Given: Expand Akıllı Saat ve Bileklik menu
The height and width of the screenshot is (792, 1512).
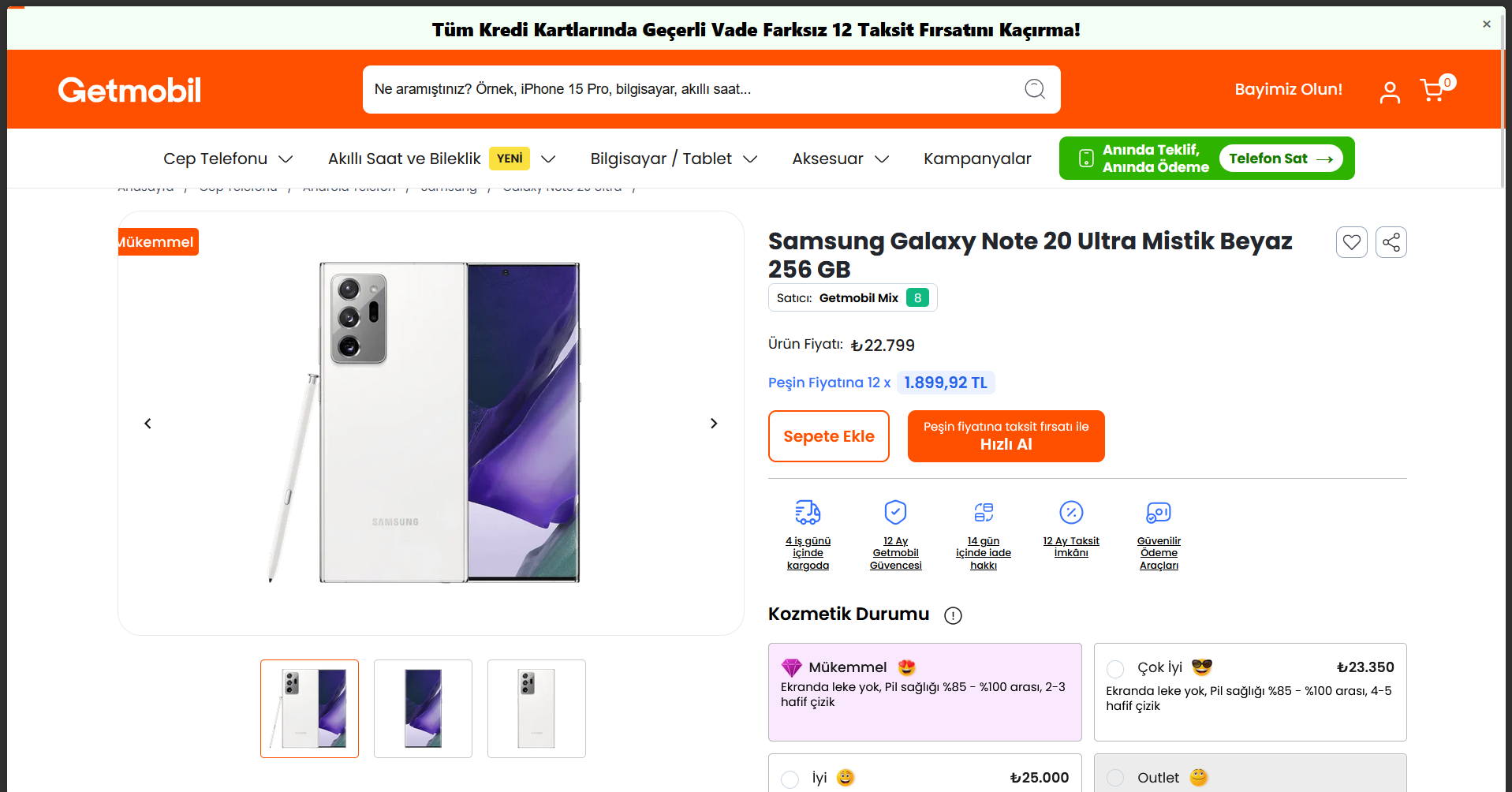Looking at the screenshot, I should point(442,159).
